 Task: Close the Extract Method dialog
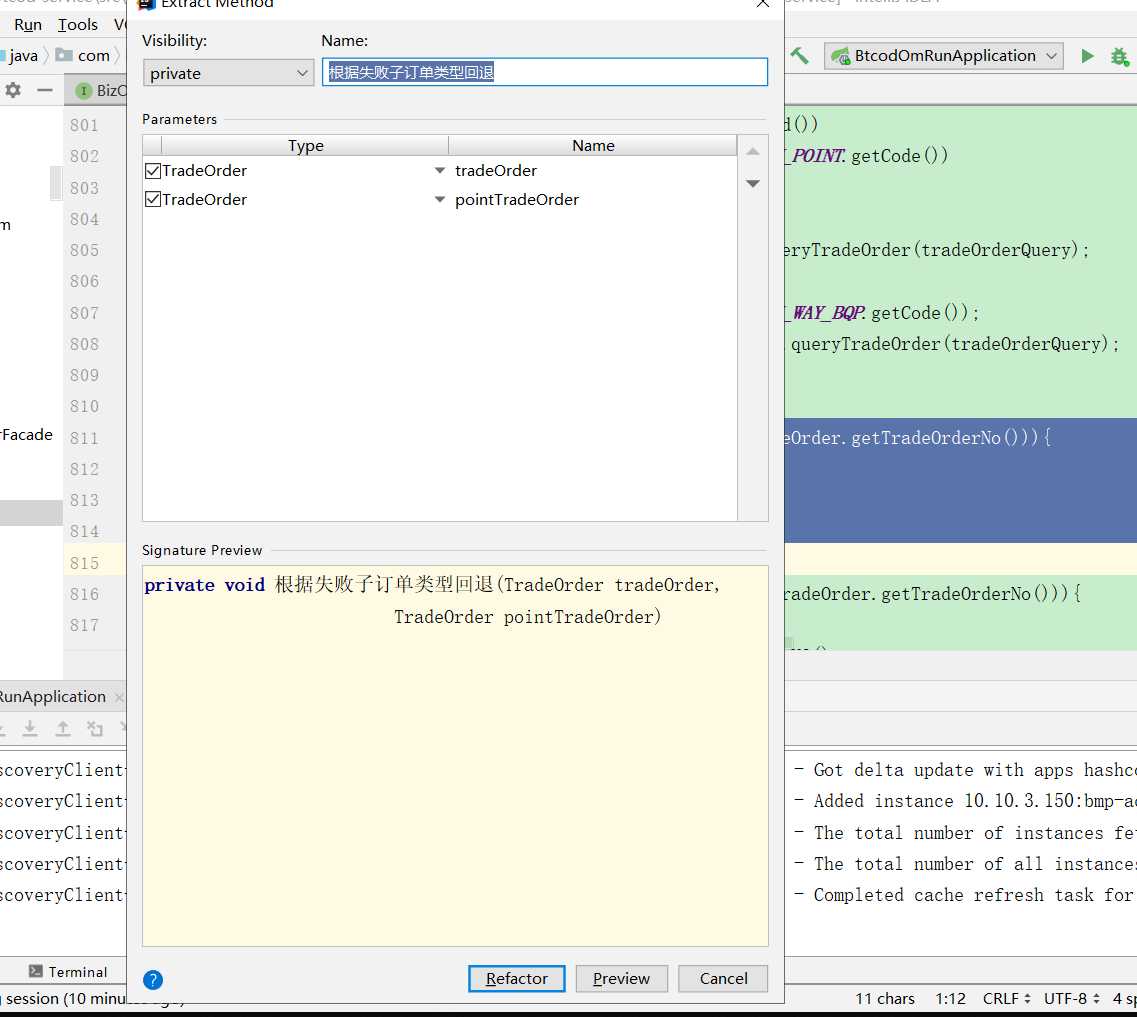(x=762, y=4)
